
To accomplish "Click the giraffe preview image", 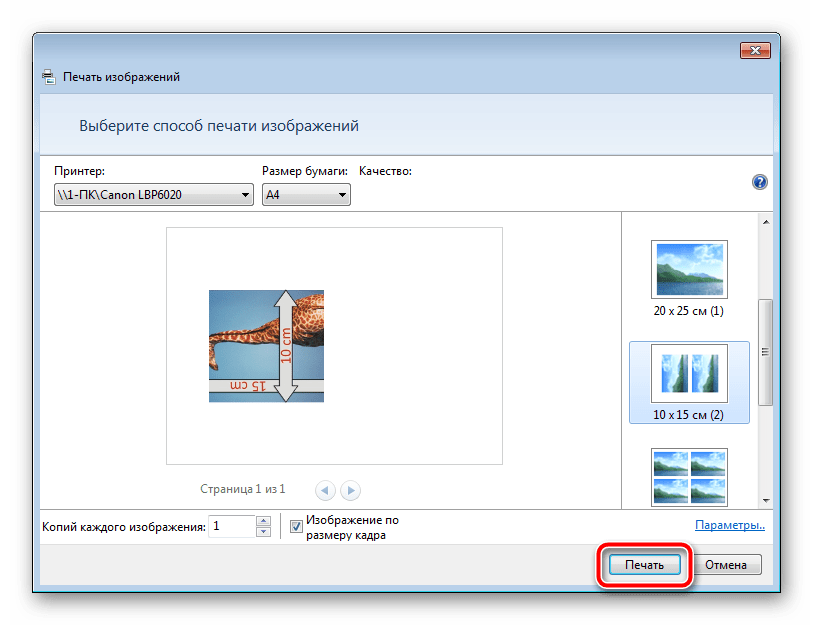I will [266, 346].
